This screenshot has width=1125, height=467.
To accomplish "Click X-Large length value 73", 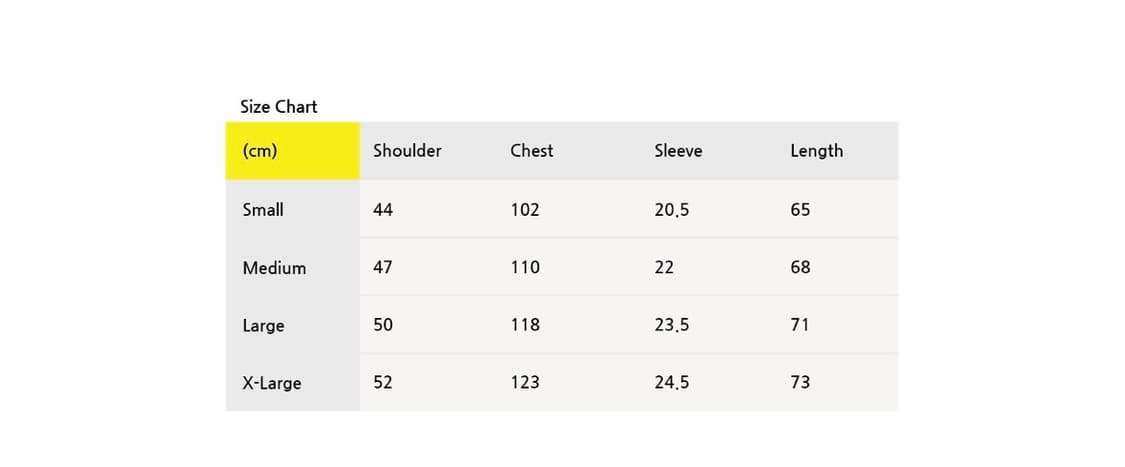I will click(x=800, y=382).
